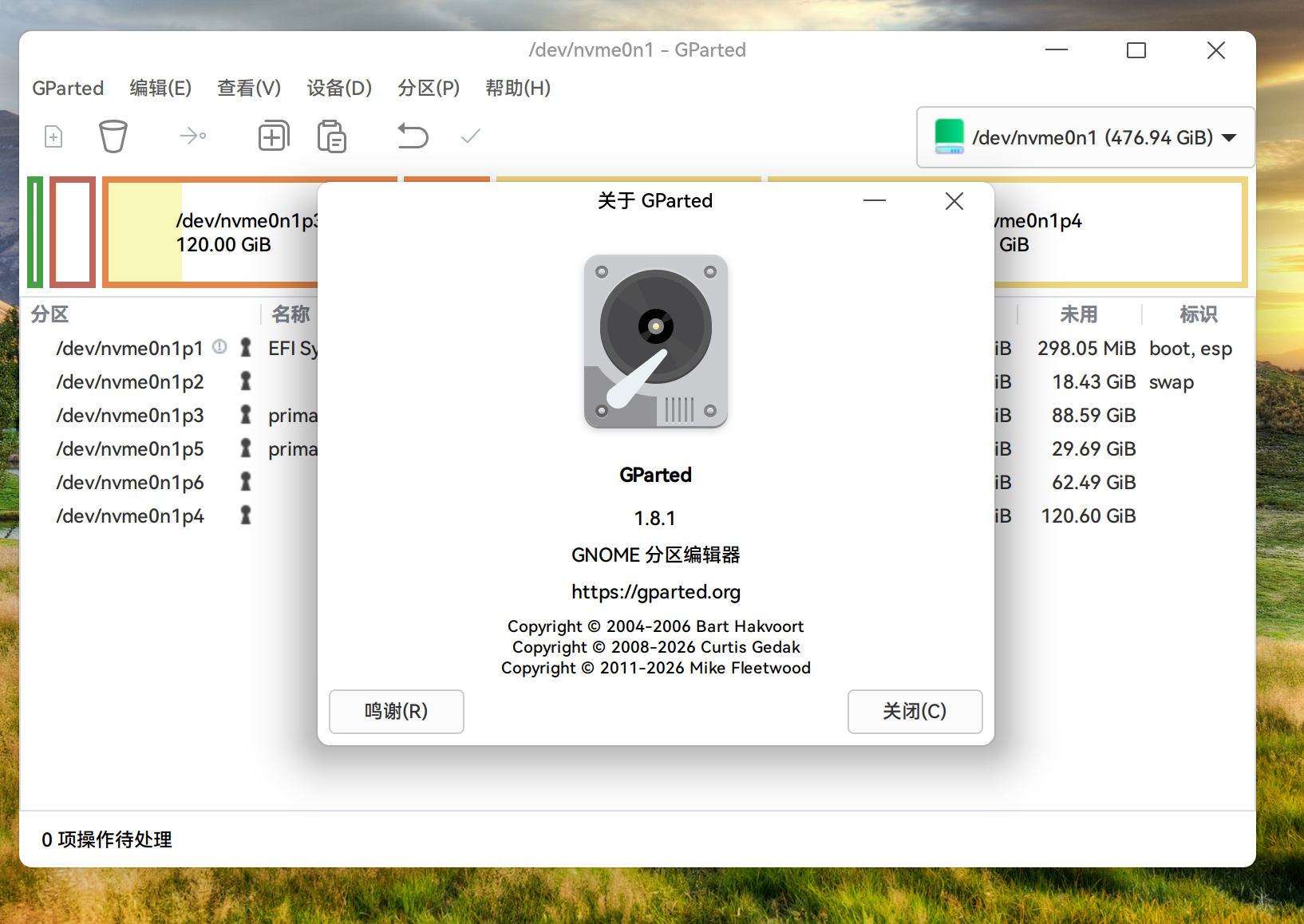The height and width of the screenshot is (924, 1304).
Task: Open the 分区(P) menu
Action: coord(429,88)
